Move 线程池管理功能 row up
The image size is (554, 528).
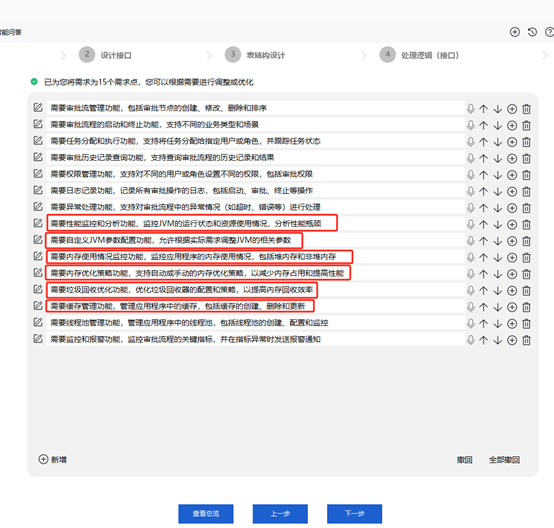[x=483, y=323]
